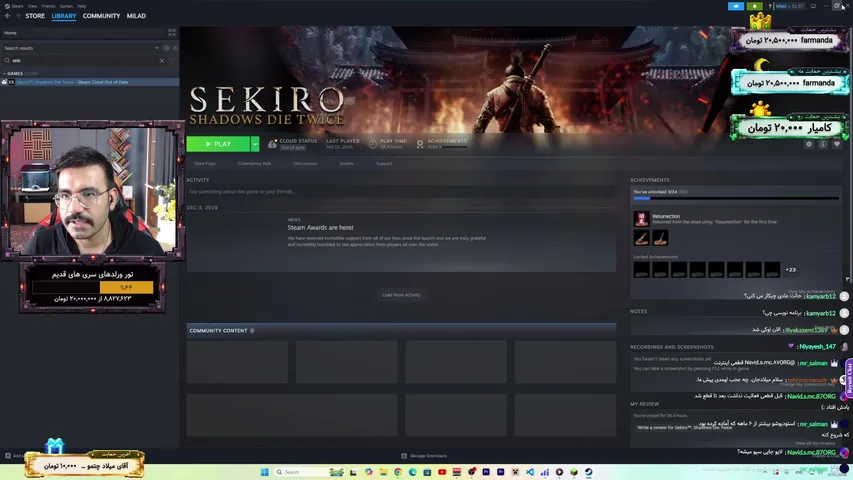Show the +23 more locked achievements

pyautogui.click(x=791, y=269)
